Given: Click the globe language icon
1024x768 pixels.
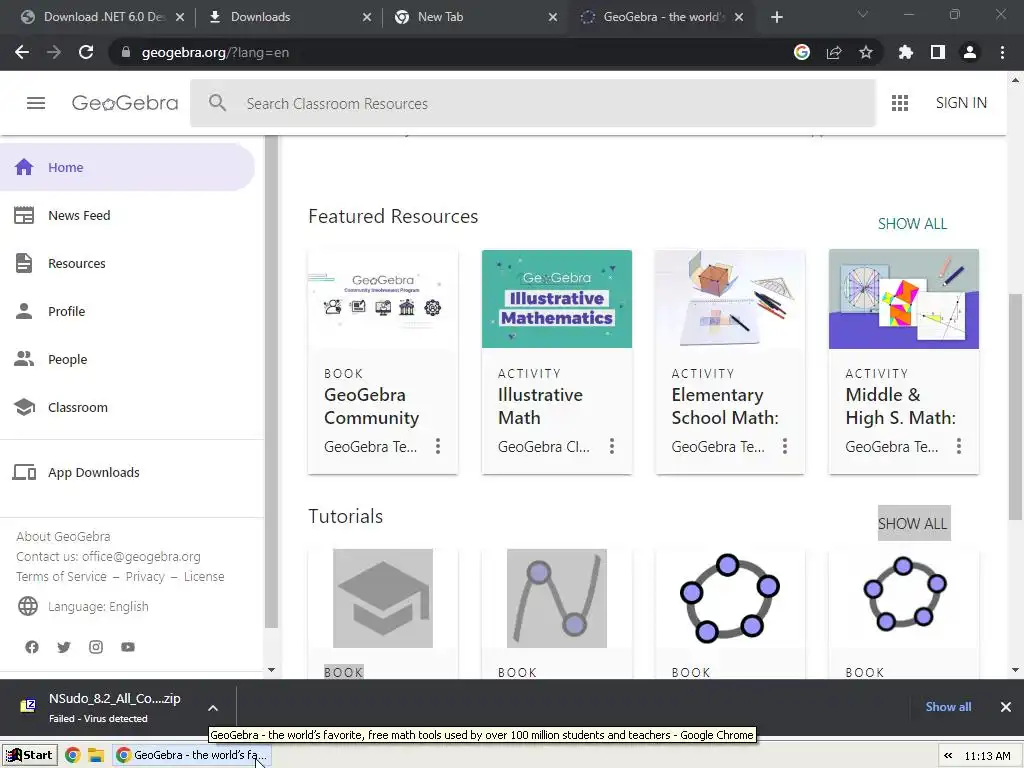Looking at the screenshot, I should click(x=28, y=606).
